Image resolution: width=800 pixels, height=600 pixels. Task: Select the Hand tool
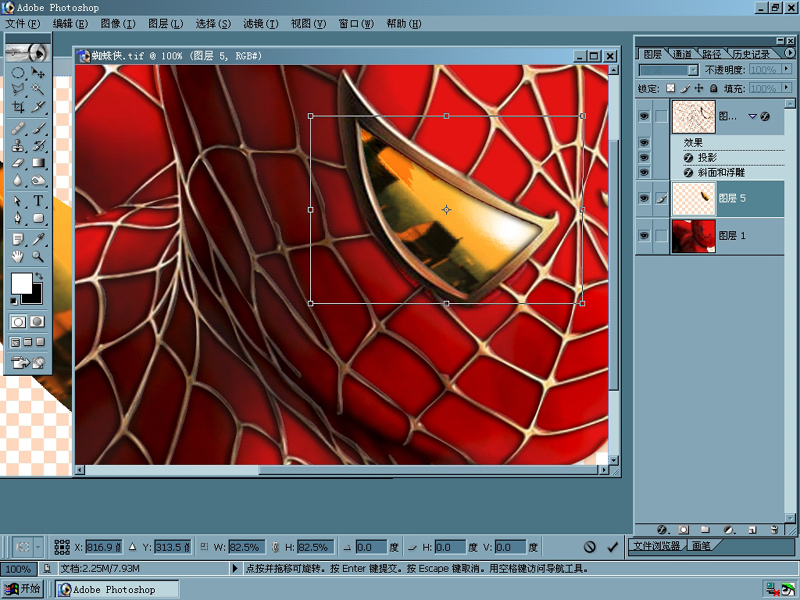18,256
